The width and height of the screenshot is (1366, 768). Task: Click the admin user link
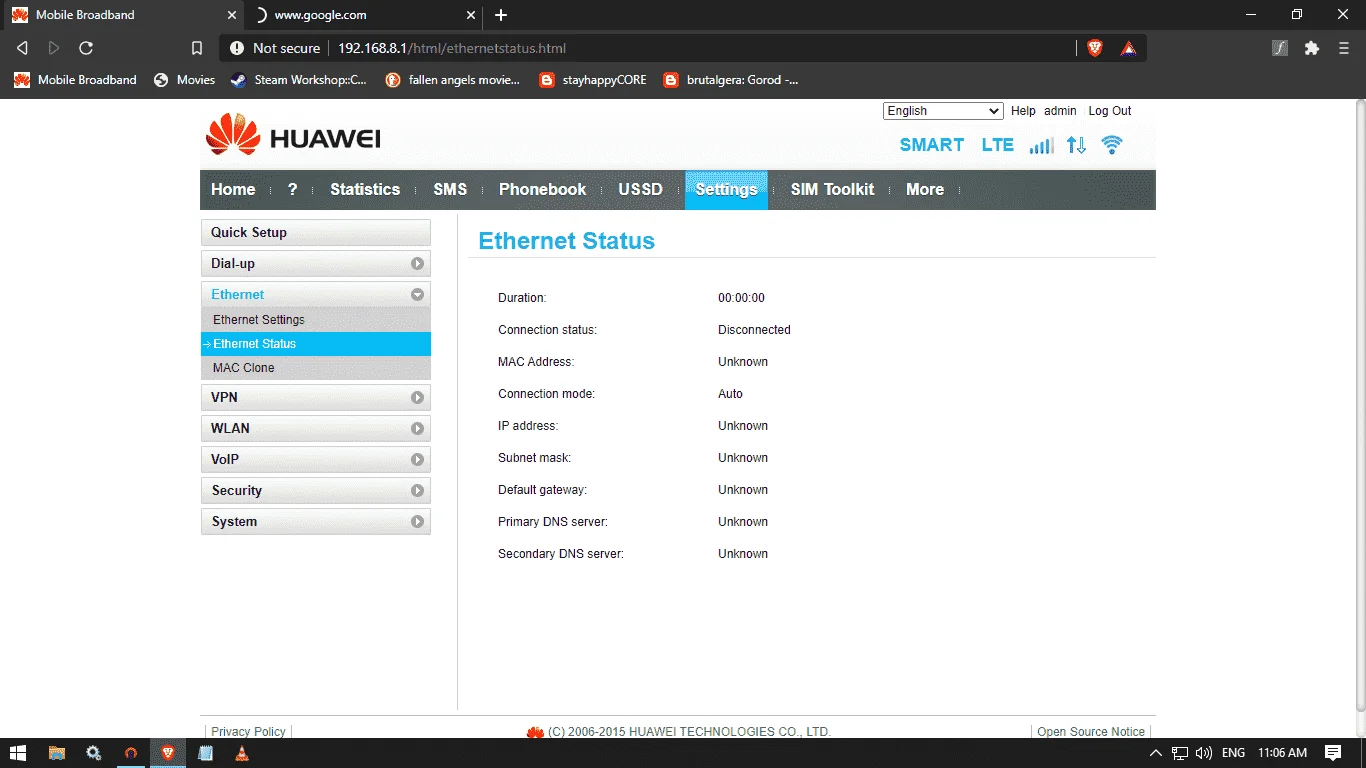tap(1060, 111)
